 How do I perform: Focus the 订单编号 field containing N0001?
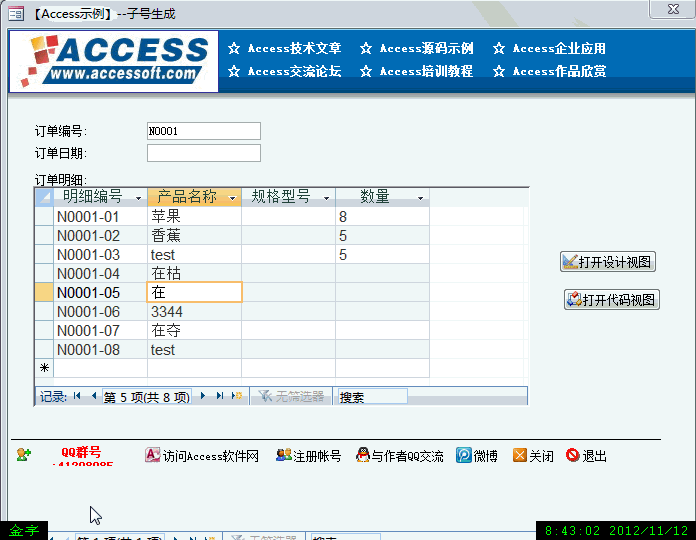coord(204,131)
